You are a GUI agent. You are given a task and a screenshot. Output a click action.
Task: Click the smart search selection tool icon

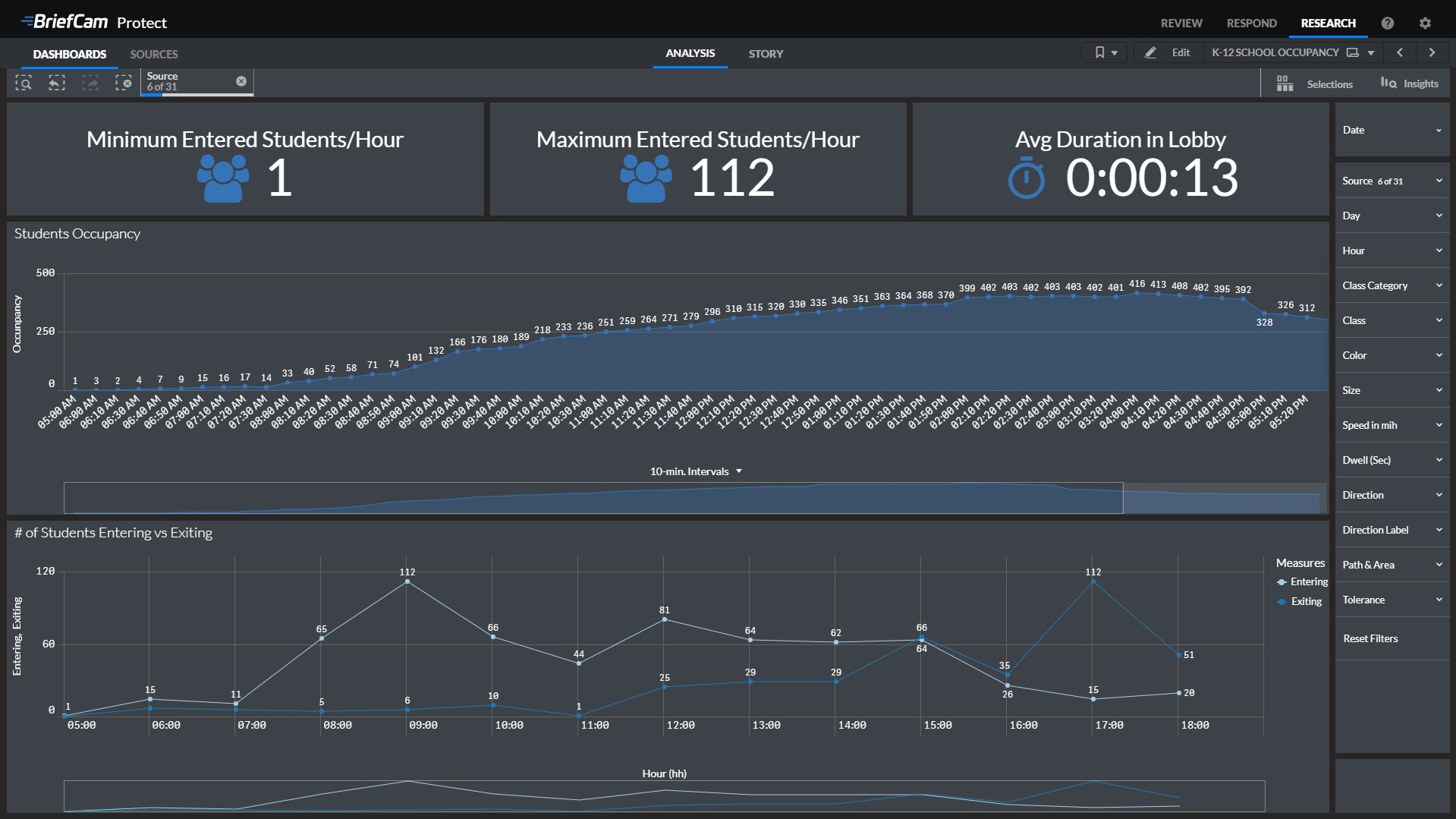point(24,83)
